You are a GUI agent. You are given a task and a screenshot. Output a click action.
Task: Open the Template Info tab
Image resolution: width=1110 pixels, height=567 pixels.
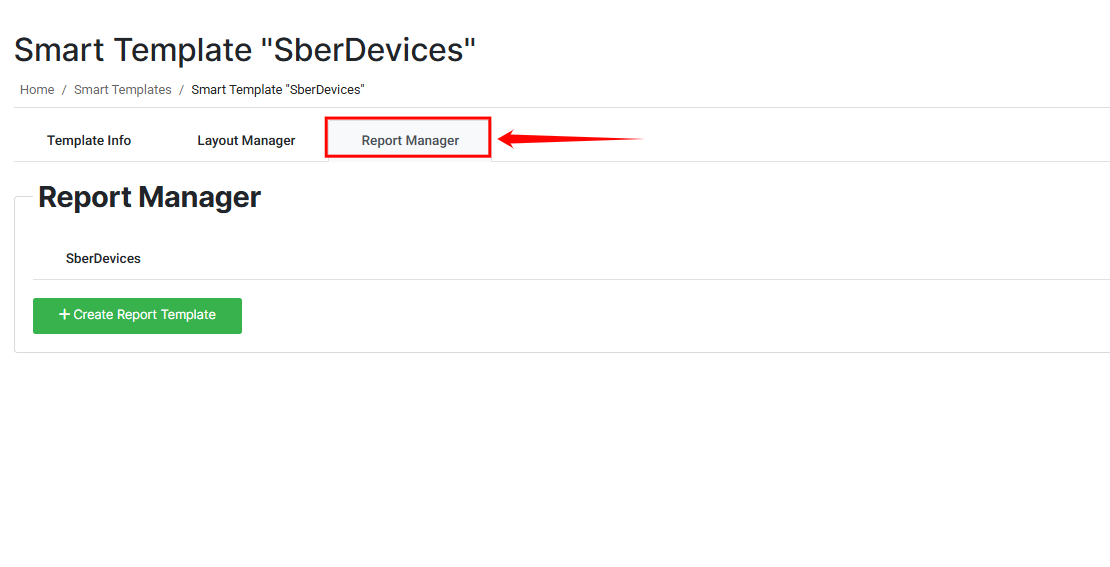pos(89,141)
